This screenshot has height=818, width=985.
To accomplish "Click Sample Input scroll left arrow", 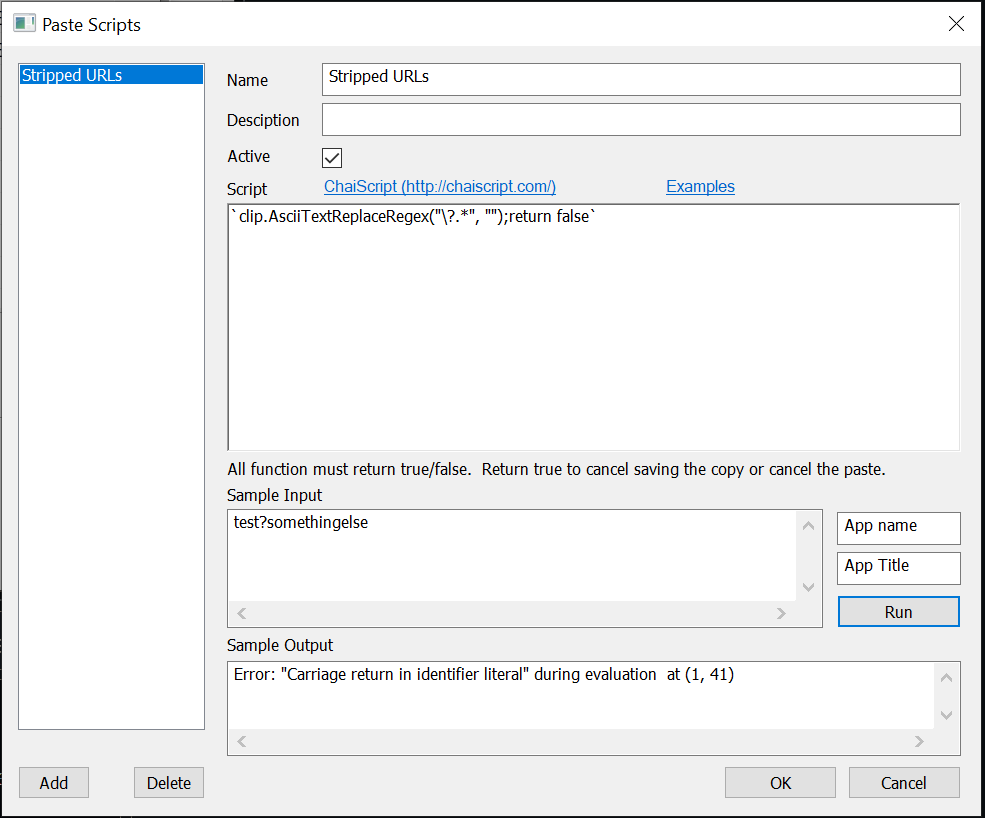I will click(242, 613).
